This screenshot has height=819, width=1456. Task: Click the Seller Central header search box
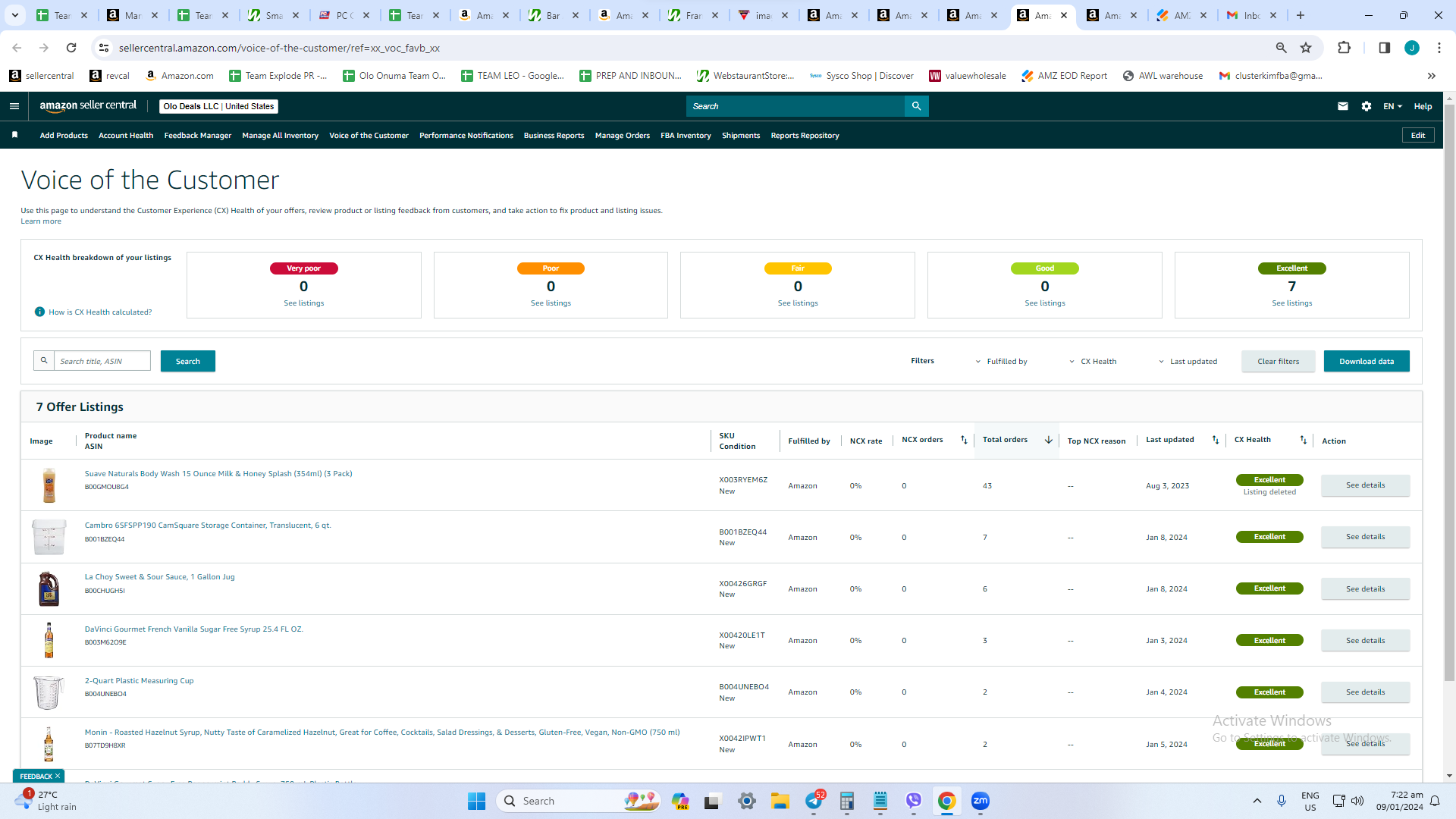pos(795,106)
